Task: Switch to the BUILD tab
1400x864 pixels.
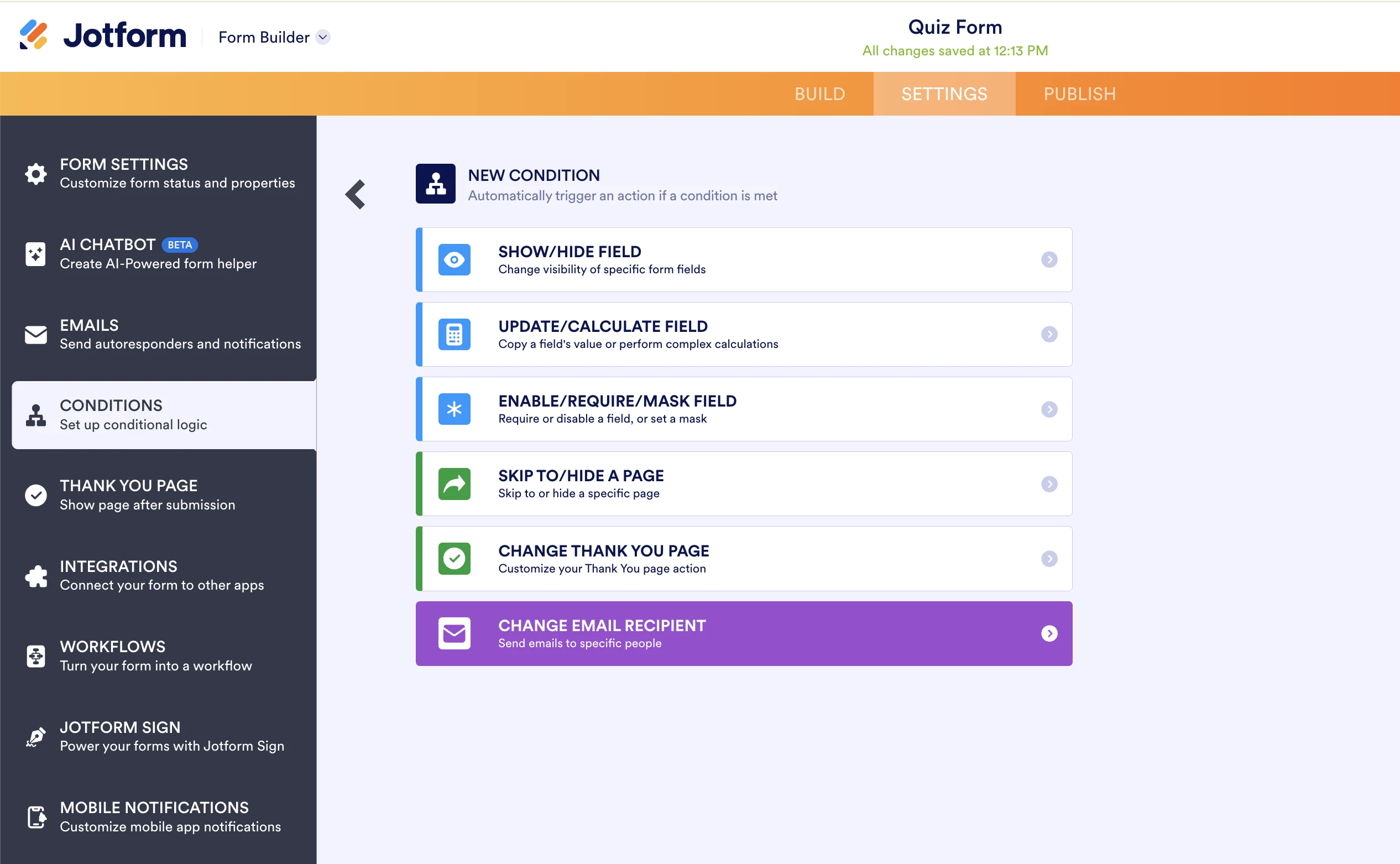Action: point(819,93)
